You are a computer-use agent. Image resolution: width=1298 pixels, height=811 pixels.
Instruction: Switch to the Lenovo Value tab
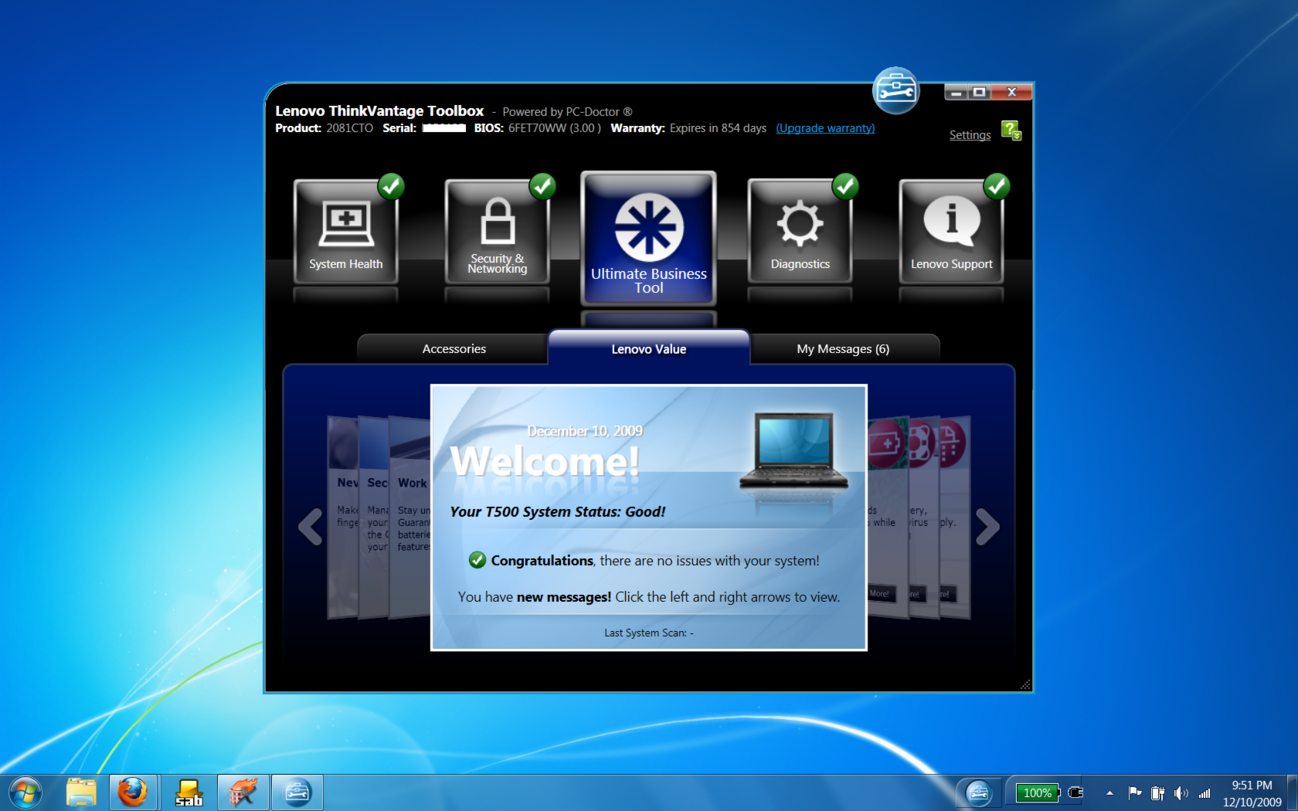click(648, 348)
